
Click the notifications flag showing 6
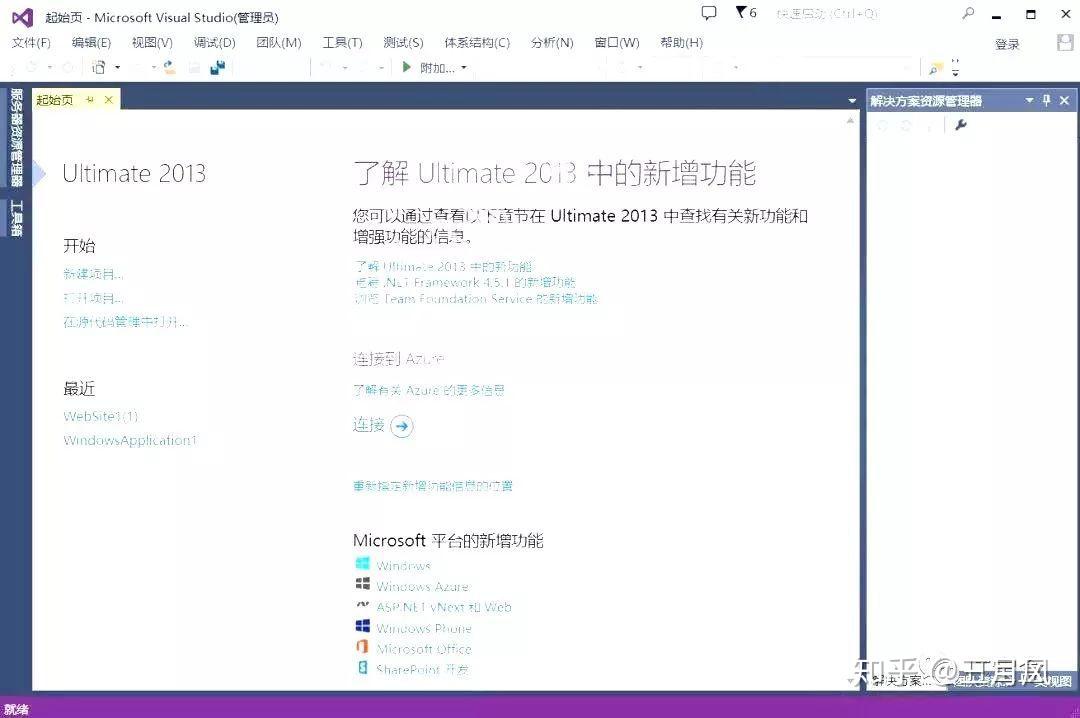coord(745,14)
